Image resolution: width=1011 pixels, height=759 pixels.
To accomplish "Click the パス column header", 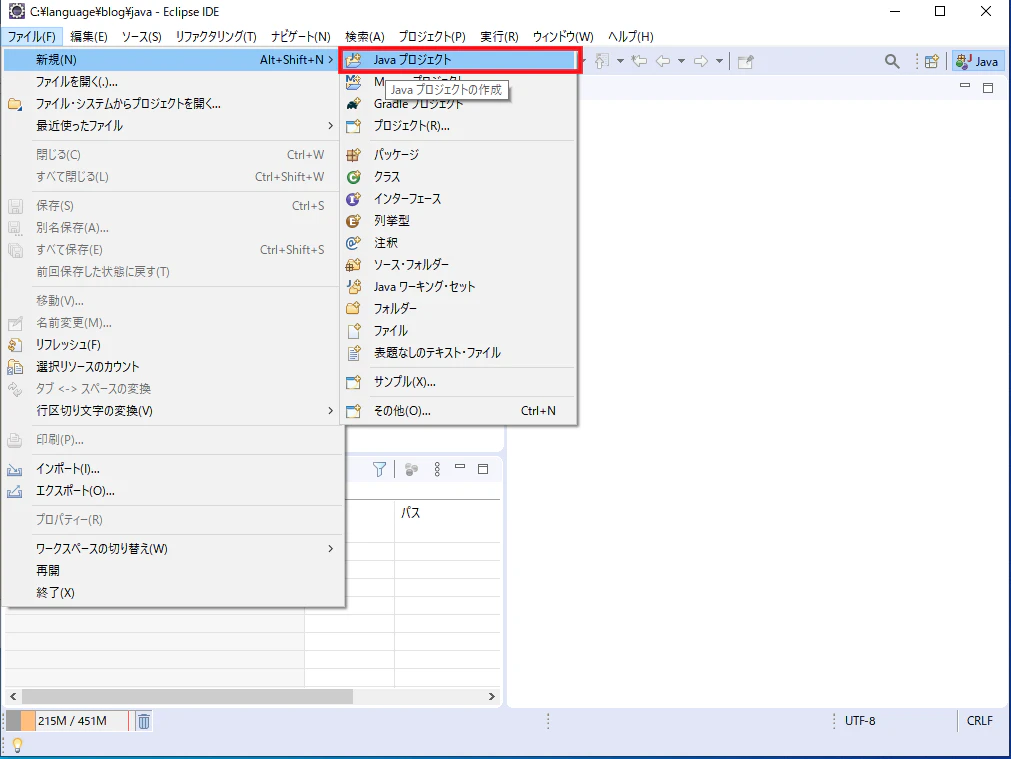I will (447, 513).
